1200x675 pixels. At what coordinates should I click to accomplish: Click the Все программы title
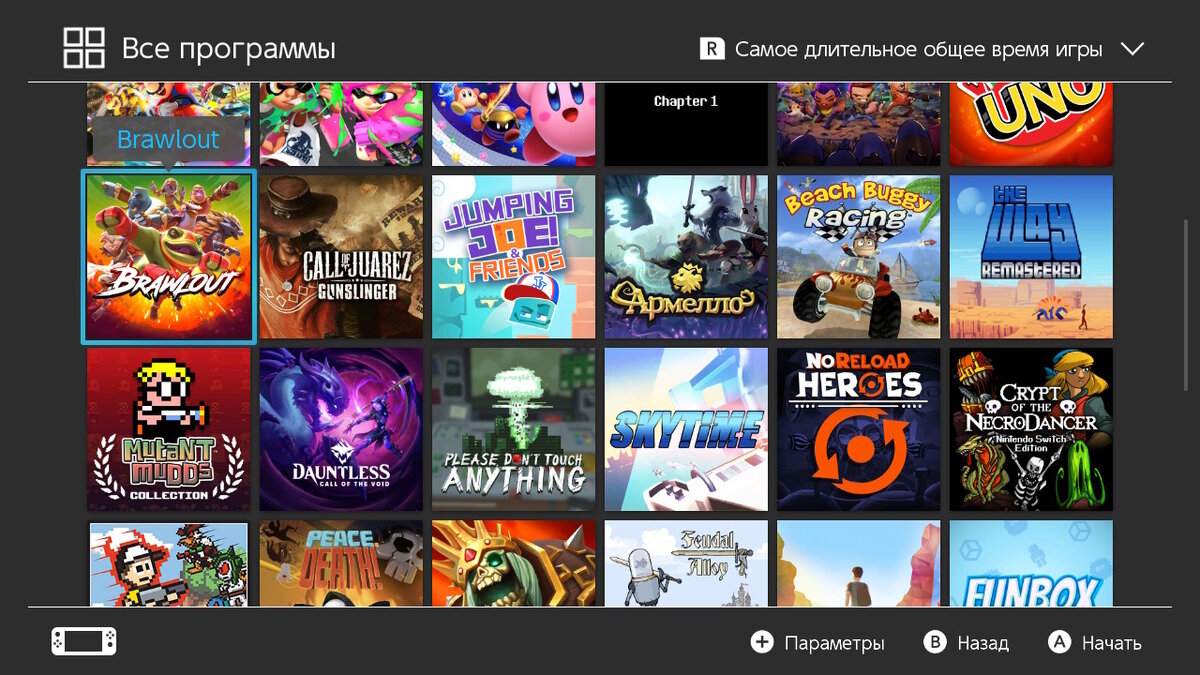click(229, 49)
